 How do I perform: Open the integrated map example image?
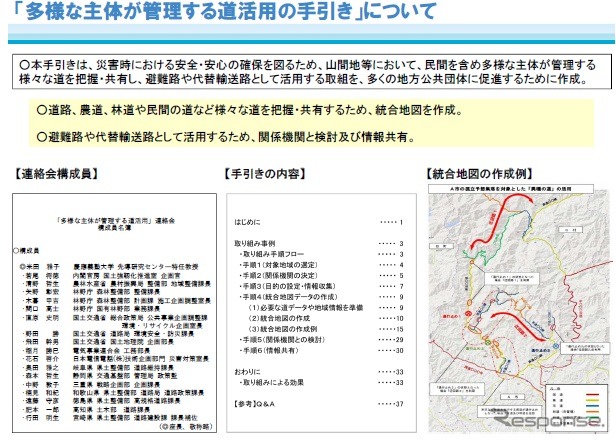click(520, 308)
